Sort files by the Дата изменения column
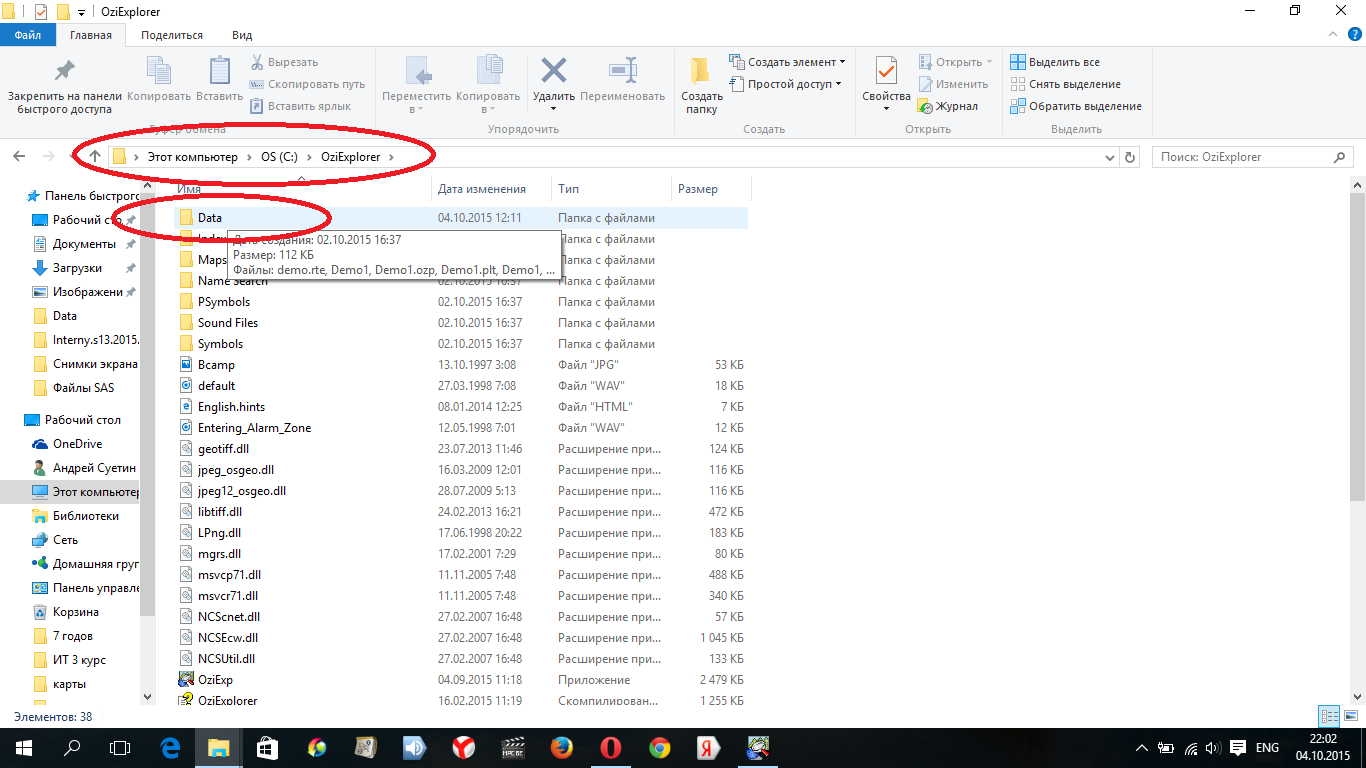This screenshot has width=1366, height=768. point(491,189)
